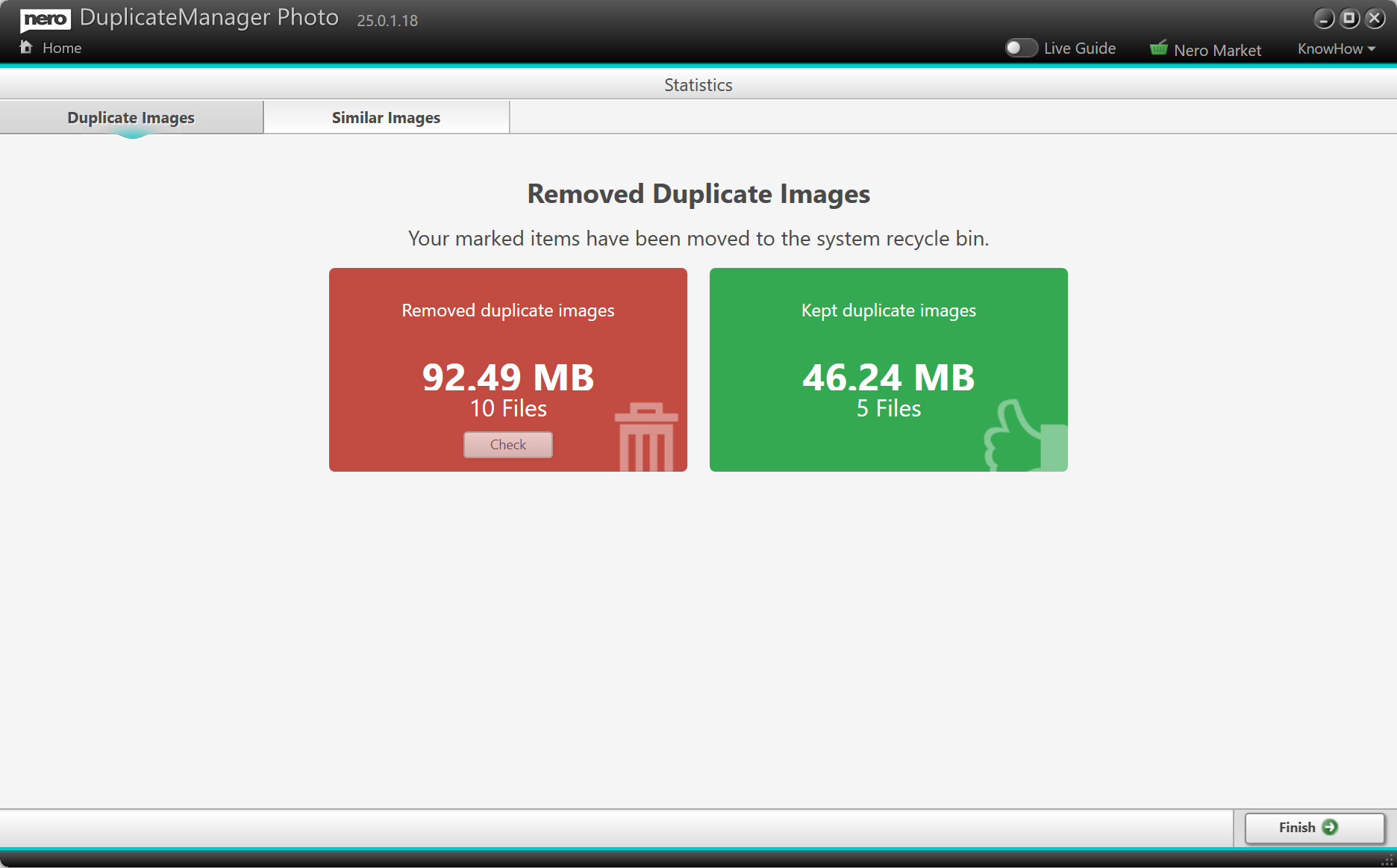Click the Home house icon
The width and height of the screenshot is (1397, 868).
pyautogui.click(x=26, y=48)
